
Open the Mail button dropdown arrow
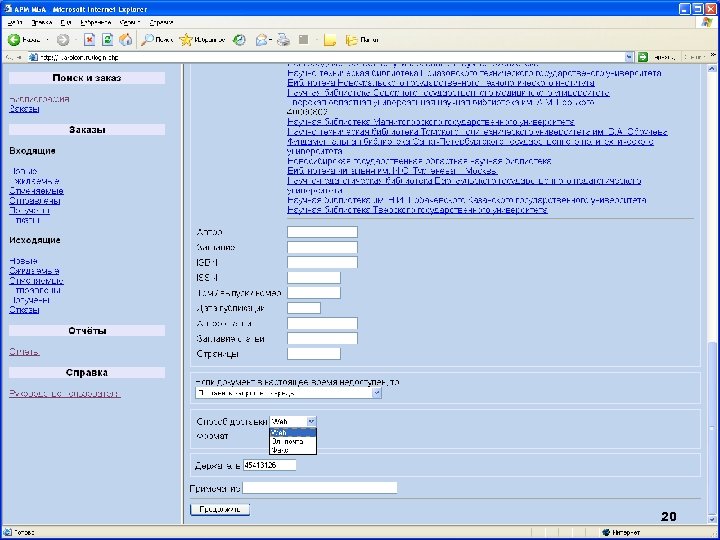coord(270,40)
